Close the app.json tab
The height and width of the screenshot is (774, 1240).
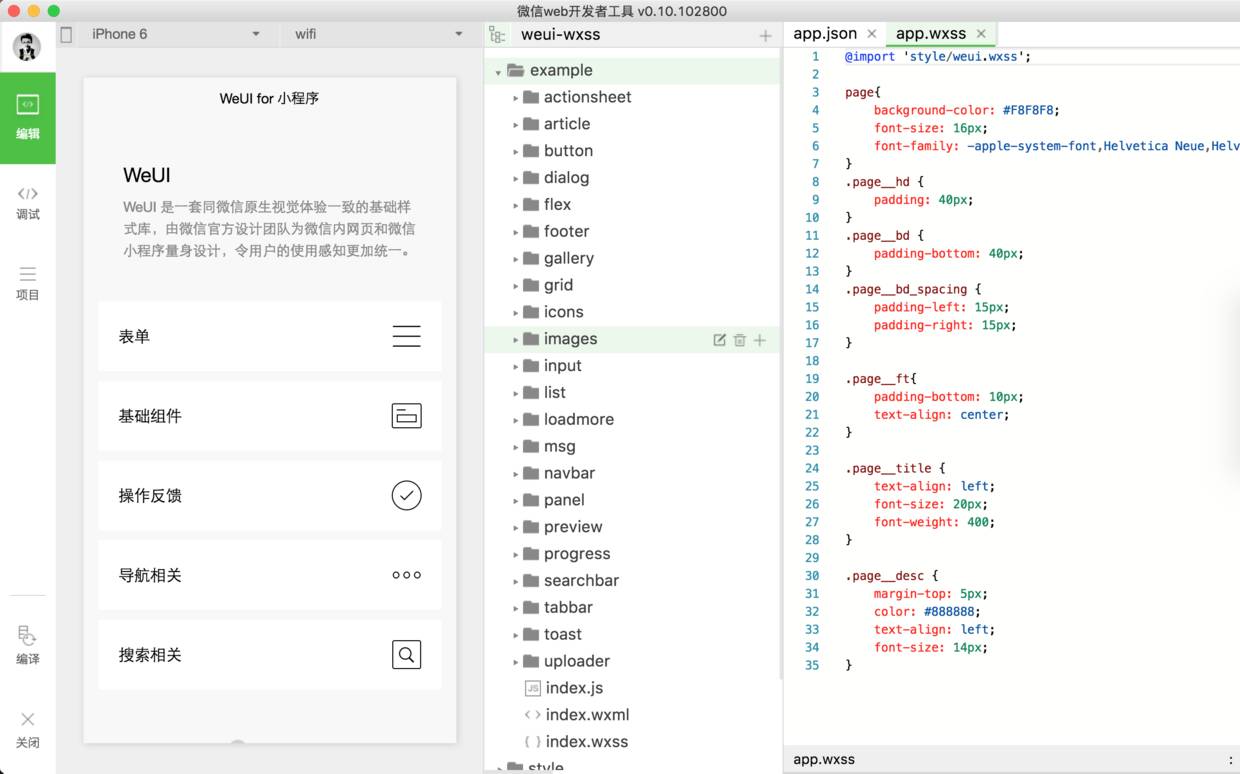[x=872, y=34]
